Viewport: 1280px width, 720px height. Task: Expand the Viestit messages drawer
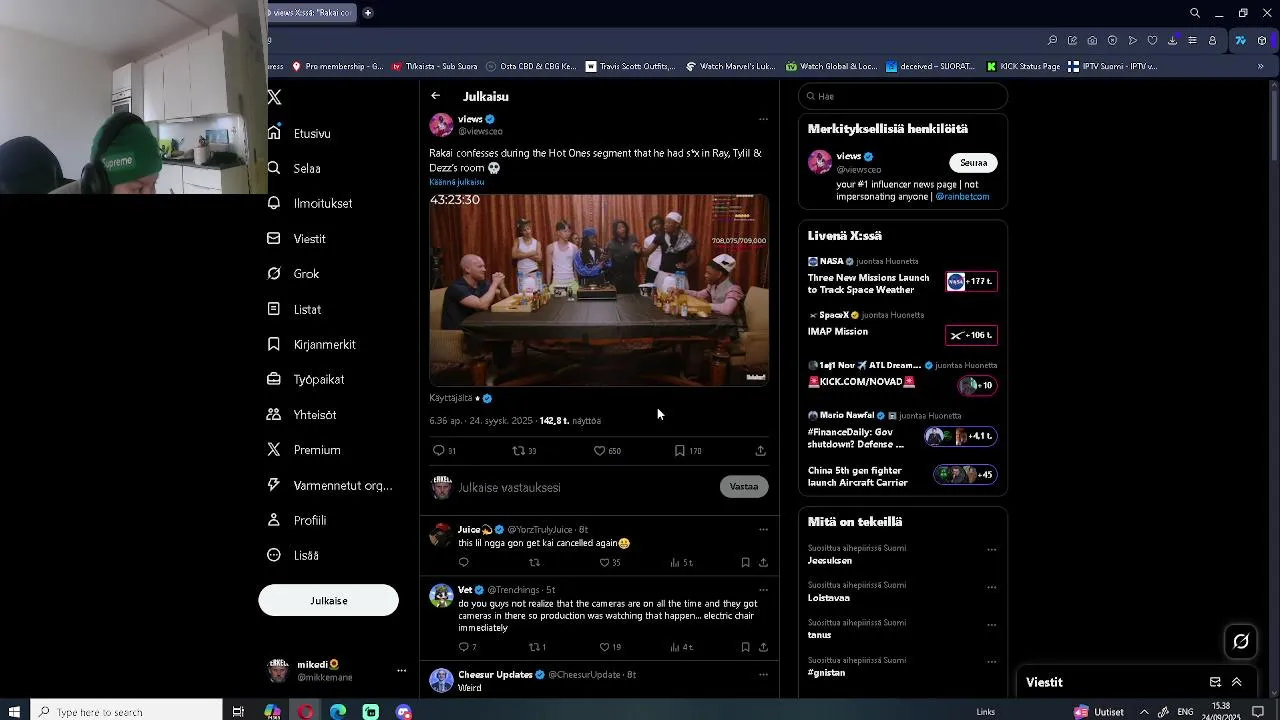[1237, 682]
